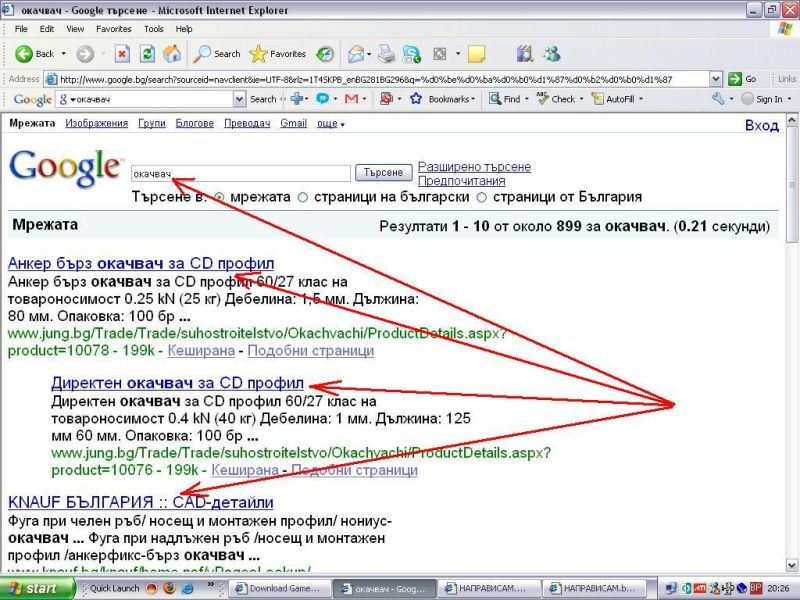The height and width of the screenshot is (600, 800).
Task: Open the Mail icon in the IE toolbar
Action: point(356,53)
